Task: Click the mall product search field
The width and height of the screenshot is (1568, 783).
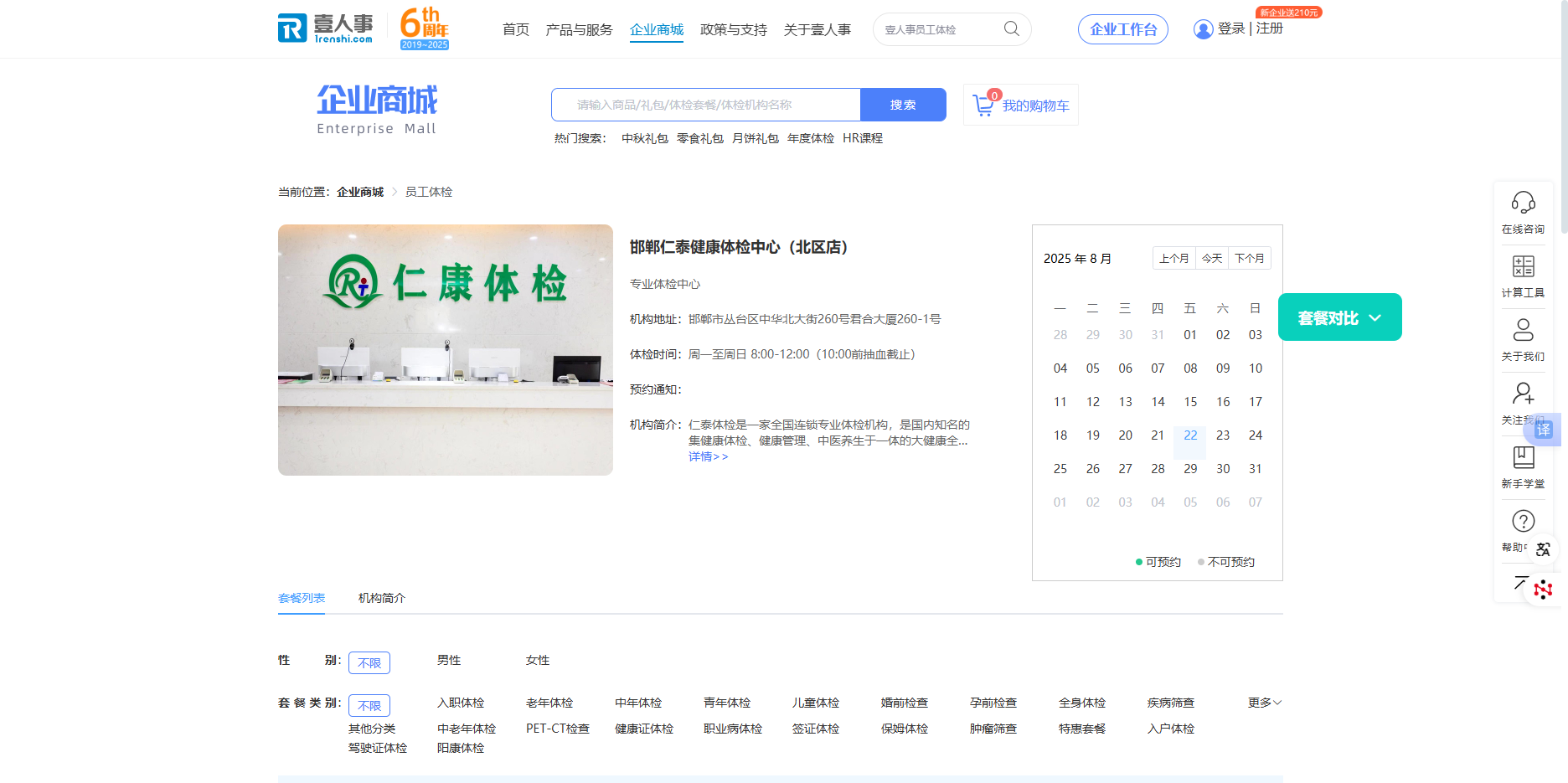Action: 706,105
